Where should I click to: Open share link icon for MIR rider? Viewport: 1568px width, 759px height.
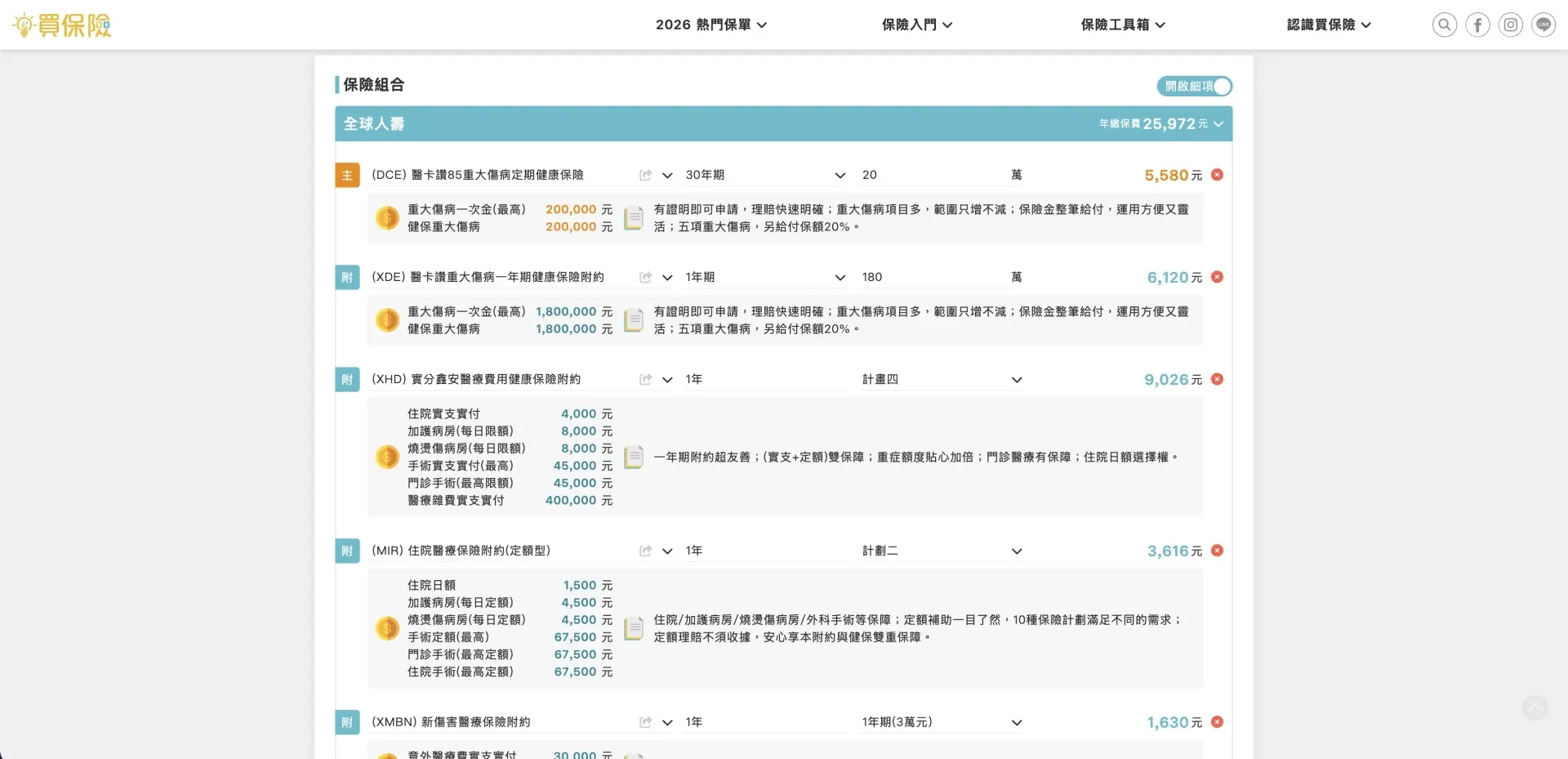point(645,551)
